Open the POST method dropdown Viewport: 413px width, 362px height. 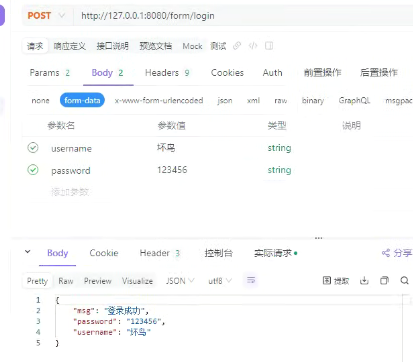46,16
